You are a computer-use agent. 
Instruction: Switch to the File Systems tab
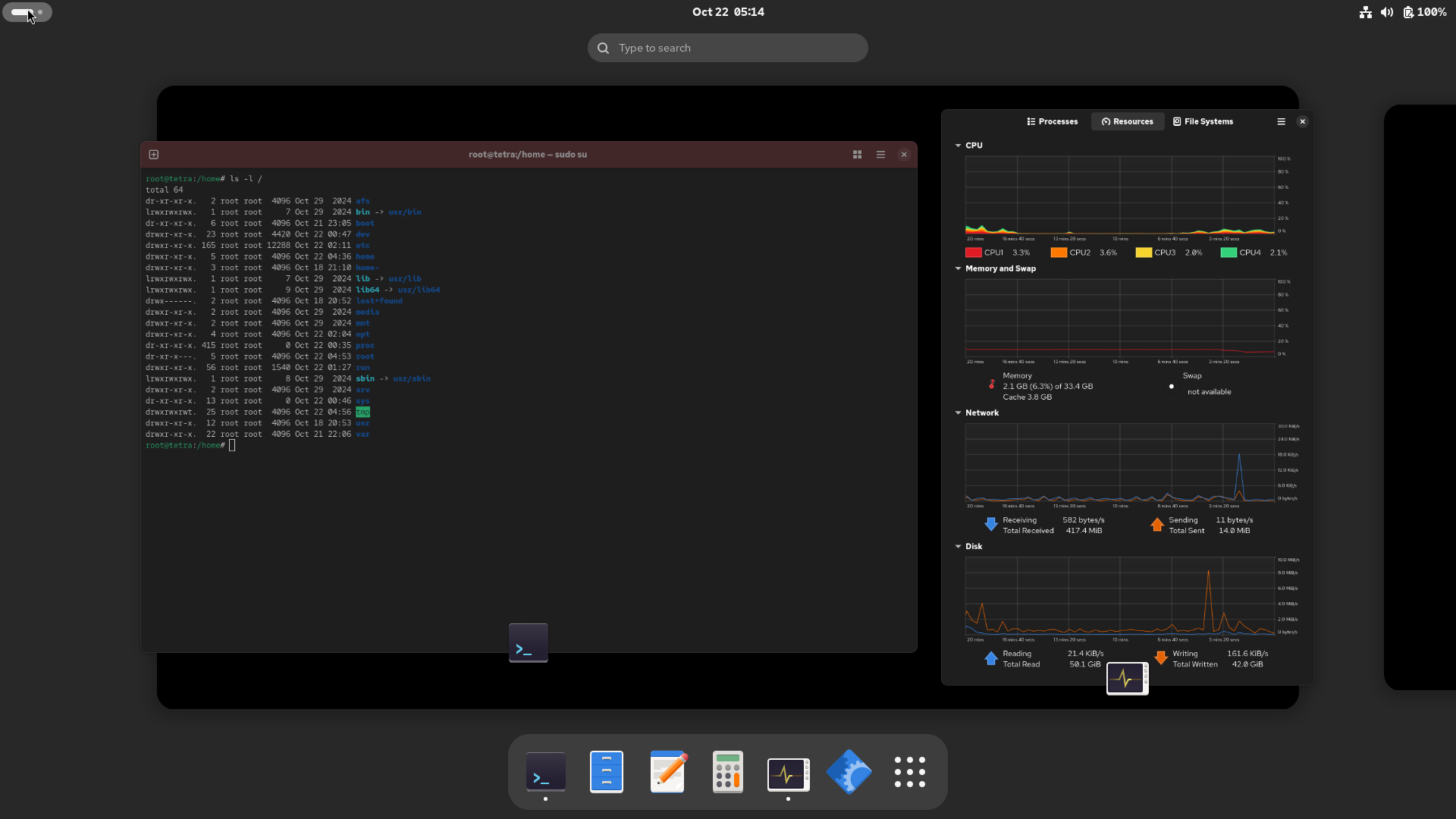(x=1203, y=121)
